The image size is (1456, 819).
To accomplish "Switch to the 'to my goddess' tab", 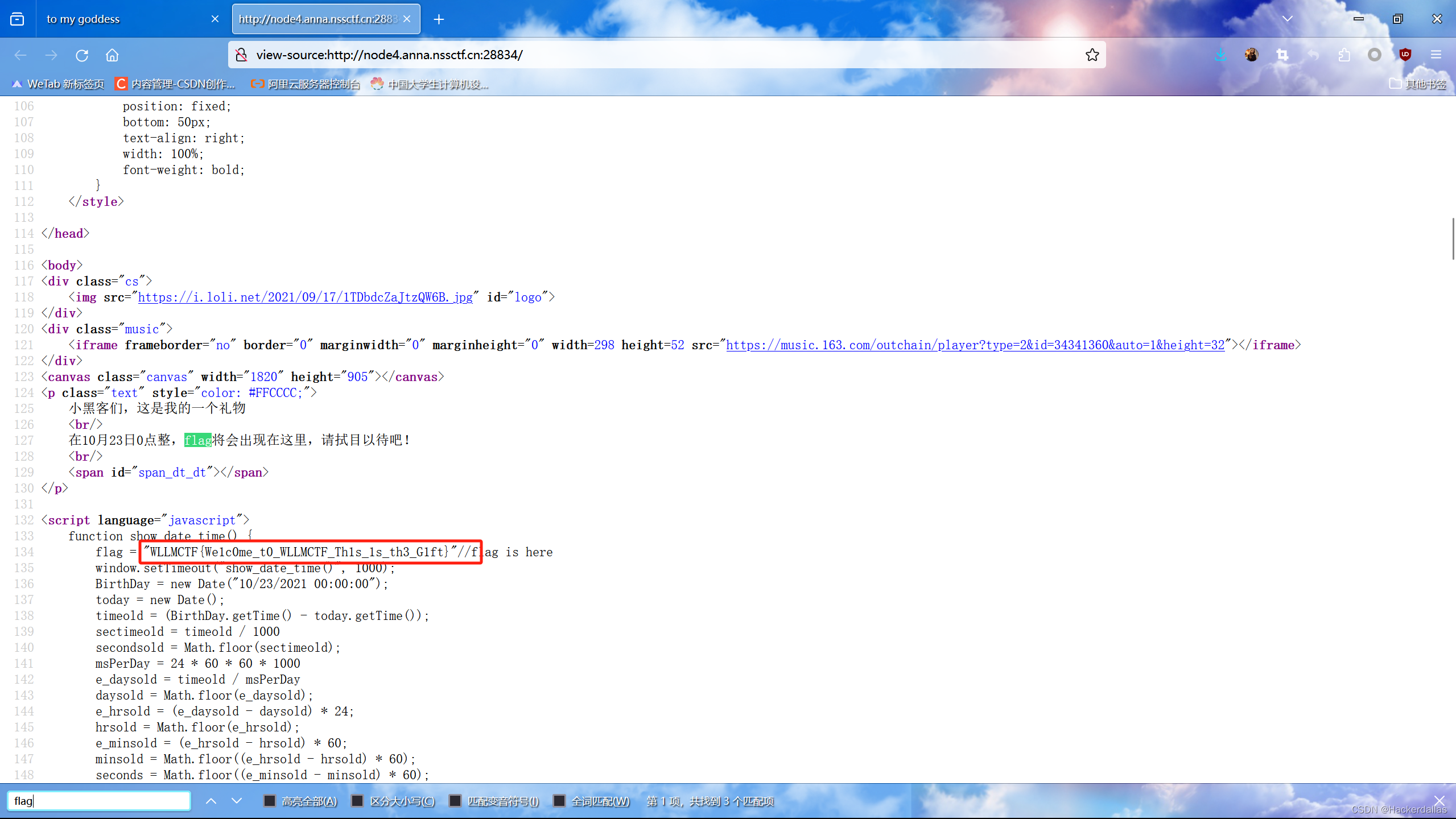I will (x=83, y=19).
